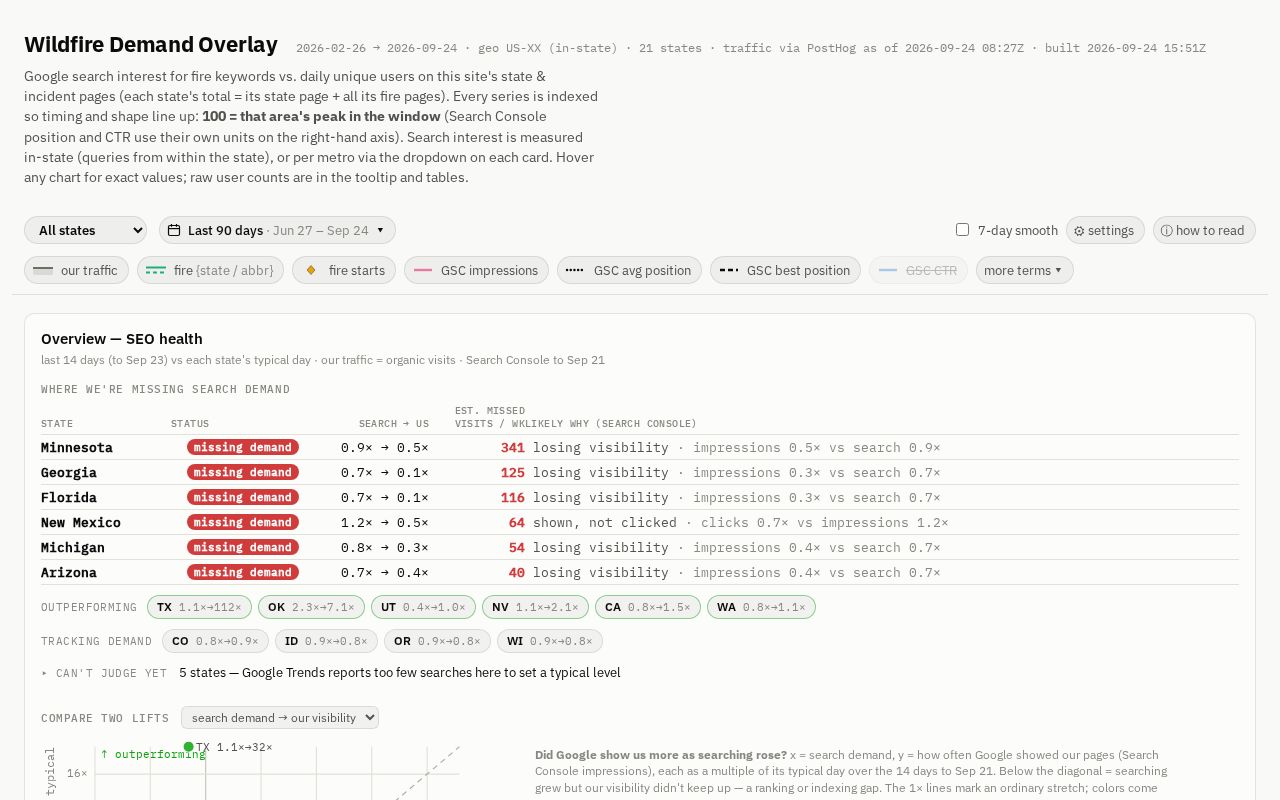The image size is (1280, 800).
Task: Click New Mexico's missing demand badge
Action: coord(243,522)
